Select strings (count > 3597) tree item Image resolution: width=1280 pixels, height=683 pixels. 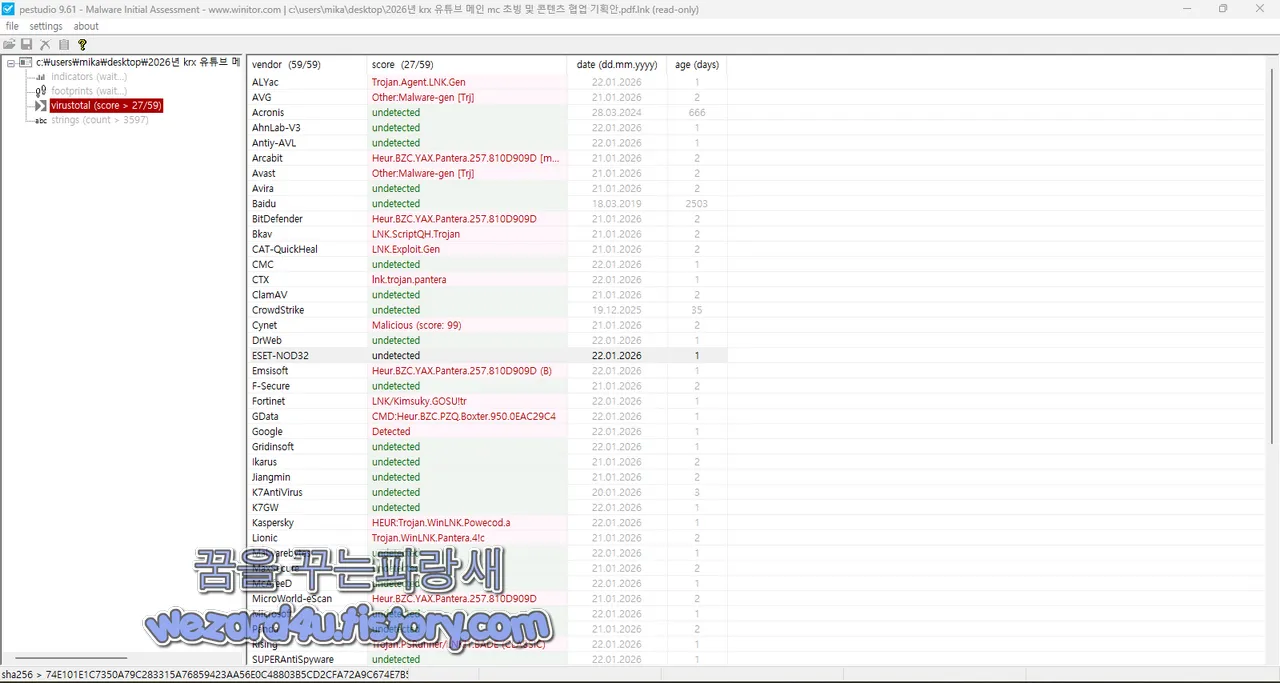click(x=100, y=120)
